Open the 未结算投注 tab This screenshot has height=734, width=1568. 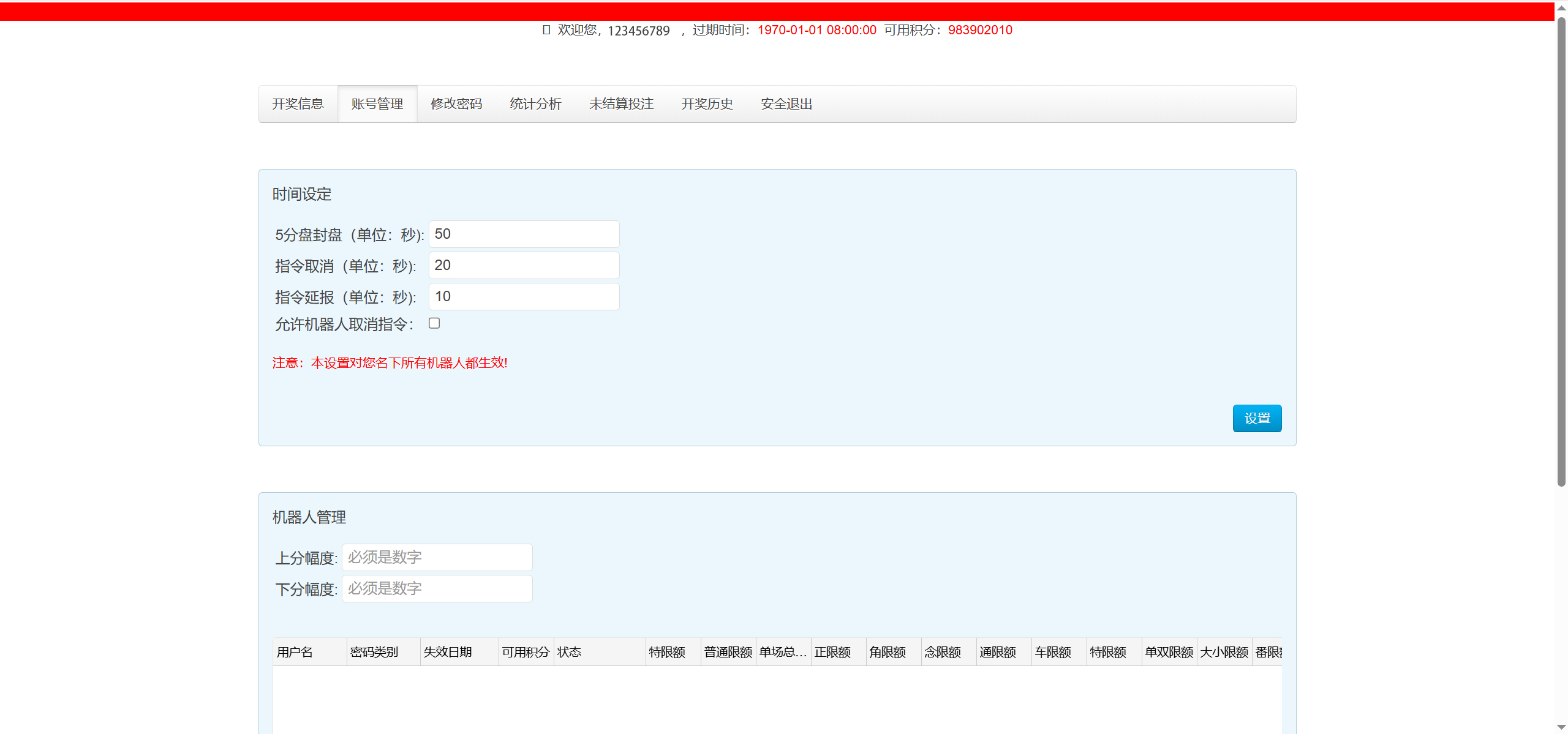coord(621,104)
